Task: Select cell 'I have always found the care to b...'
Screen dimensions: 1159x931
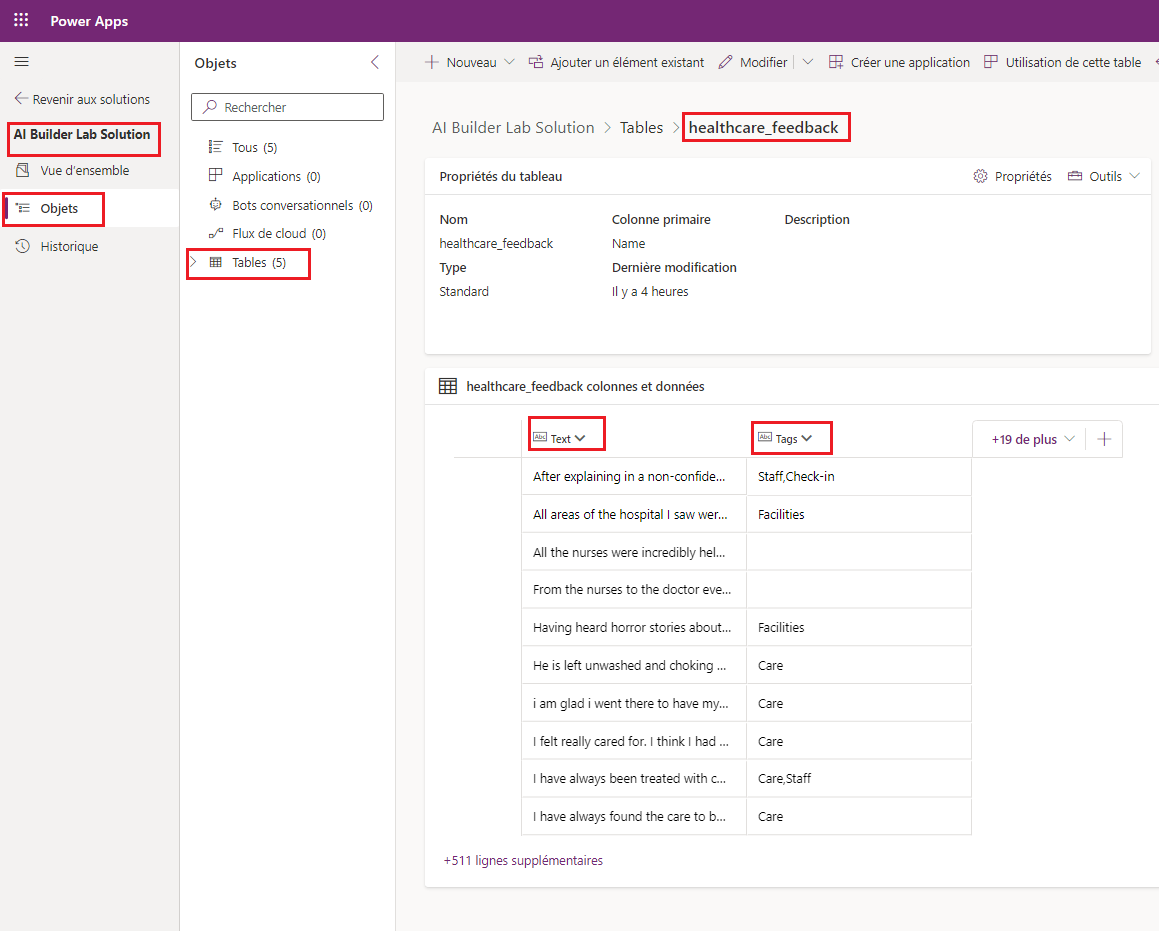Action: tap(633, 816)
